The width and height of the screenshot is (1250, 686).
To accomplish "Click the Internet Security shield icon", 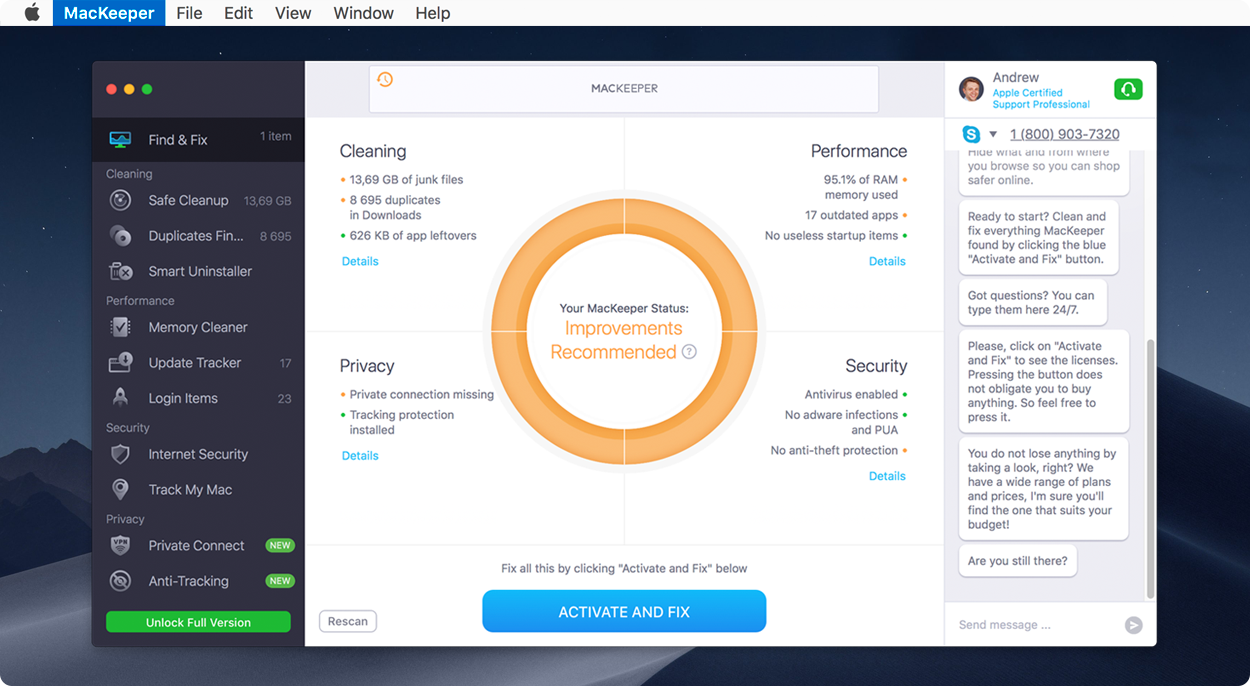I will 120,454.
